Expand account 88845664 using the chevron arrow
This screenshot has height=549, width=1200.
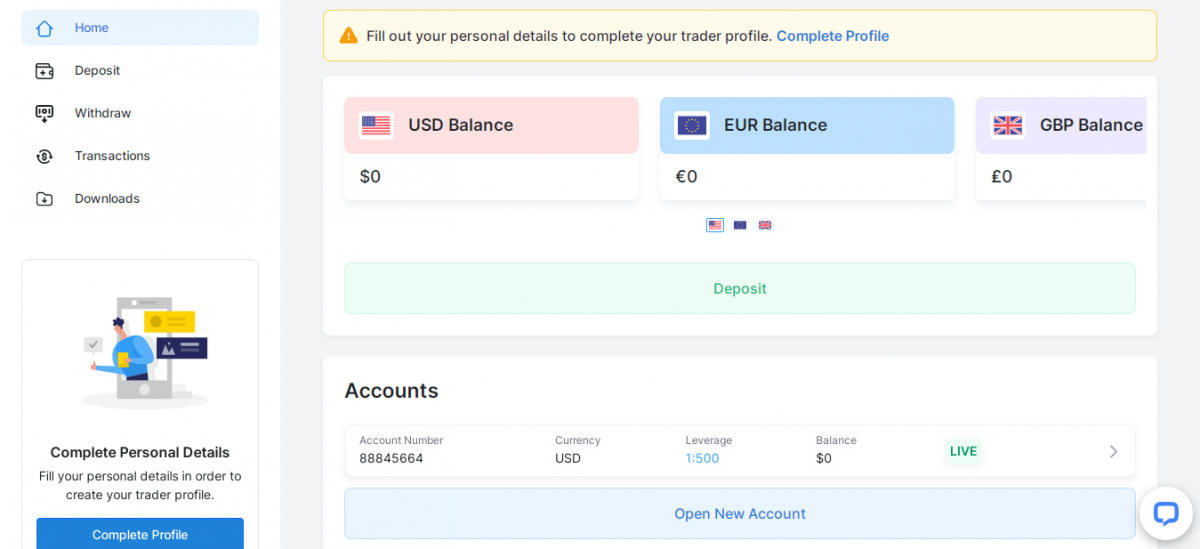click(1113, 451)
